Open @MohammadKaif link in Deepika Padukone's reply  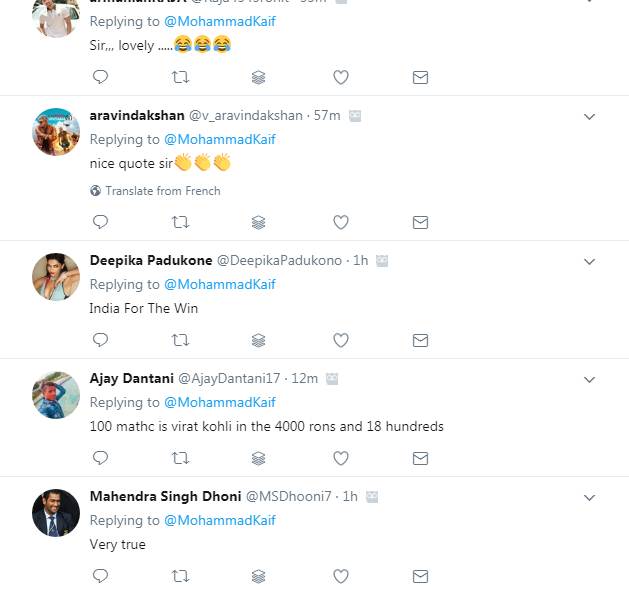(x=219, y=284)
